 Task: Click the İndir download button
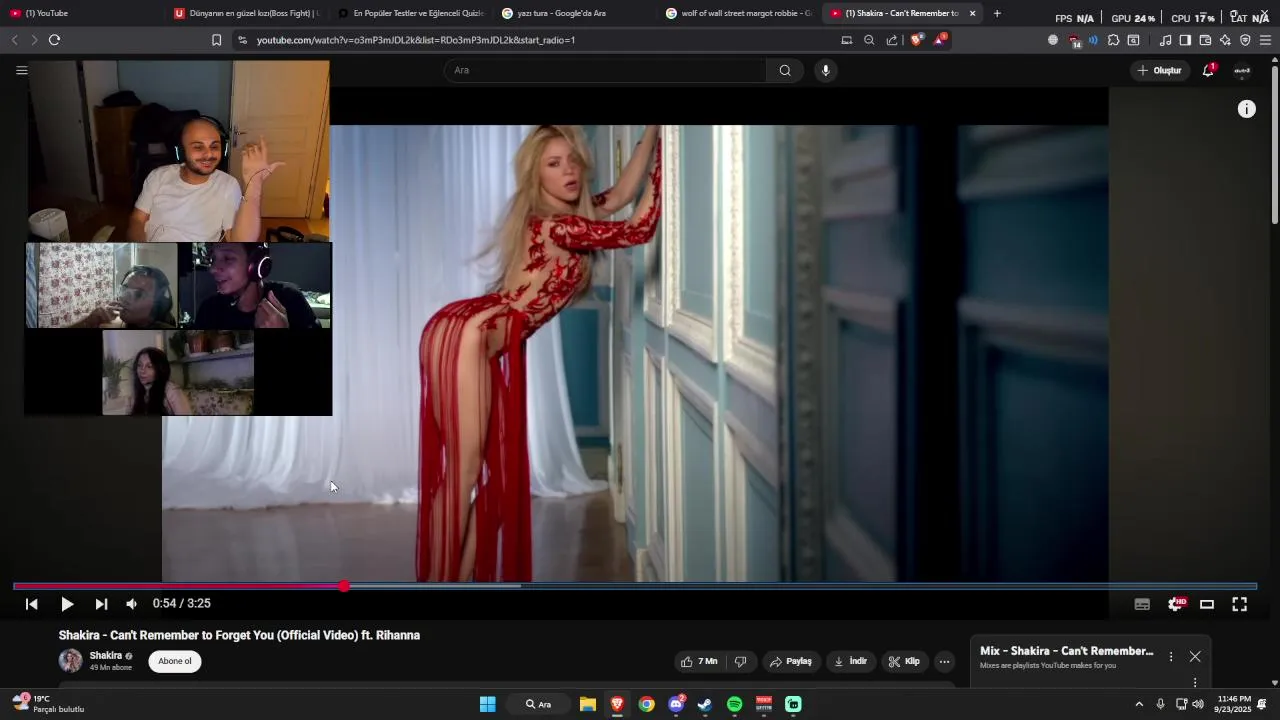click(x=850, y=661)
